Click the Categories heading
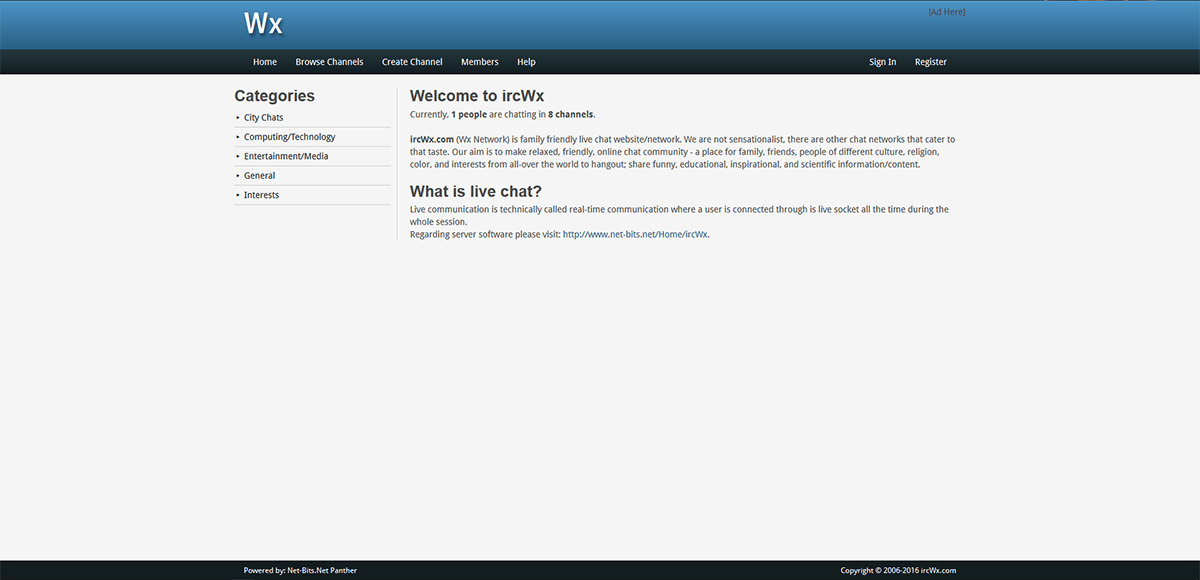This screenshot has width=1200, height=580. (274, 96)
